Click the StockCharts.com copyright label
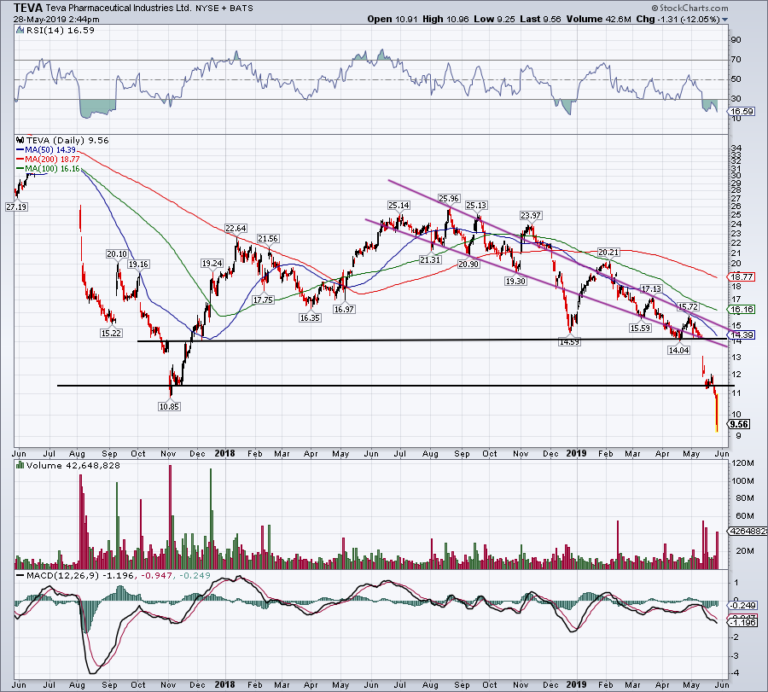The height and width of the screenshot is (692, 768). point(690,8)
